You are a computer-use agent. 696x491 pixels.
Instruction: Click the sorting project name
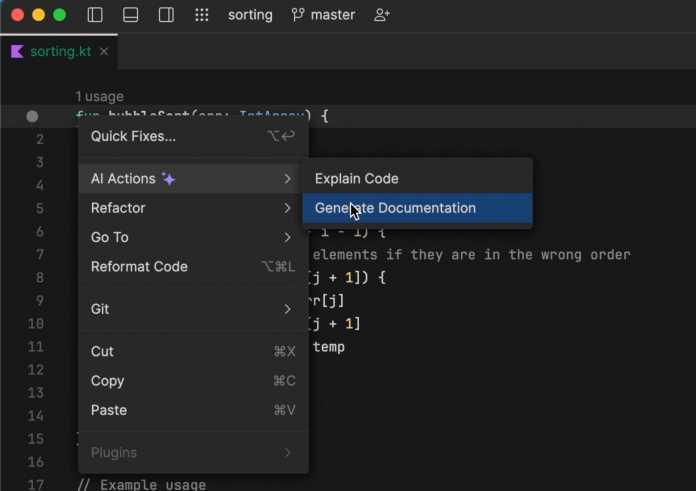[250, 15]
